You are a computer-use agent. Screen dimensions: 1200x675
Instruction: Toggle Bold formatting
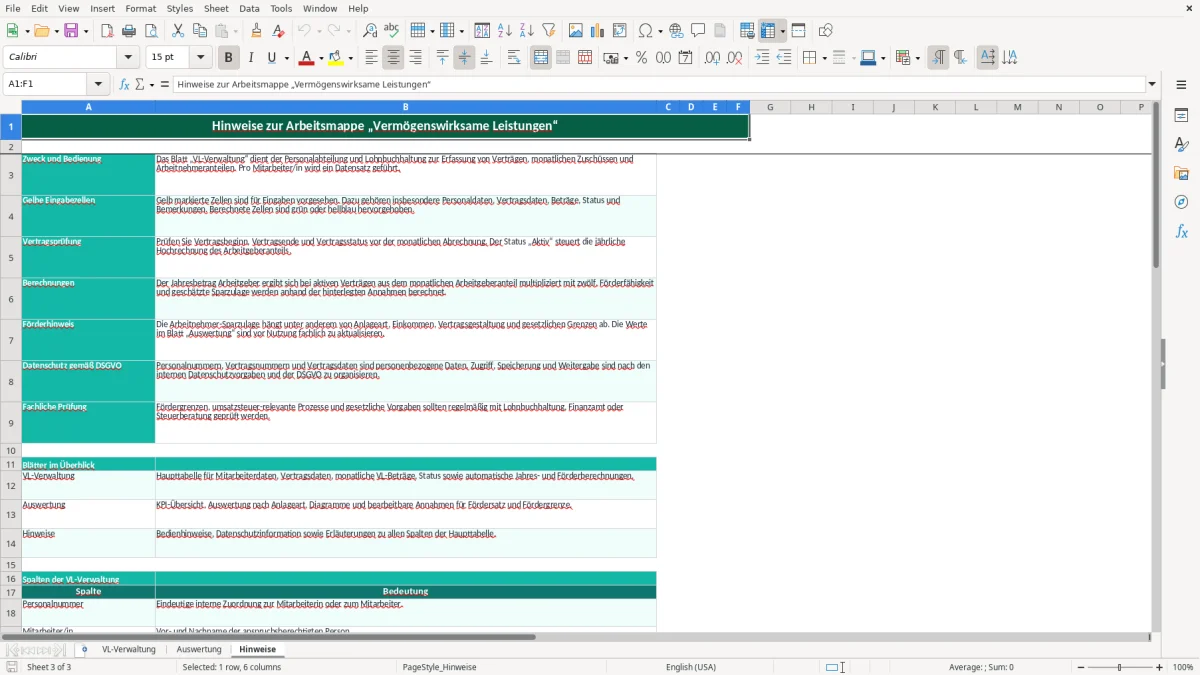pos(228,58)
